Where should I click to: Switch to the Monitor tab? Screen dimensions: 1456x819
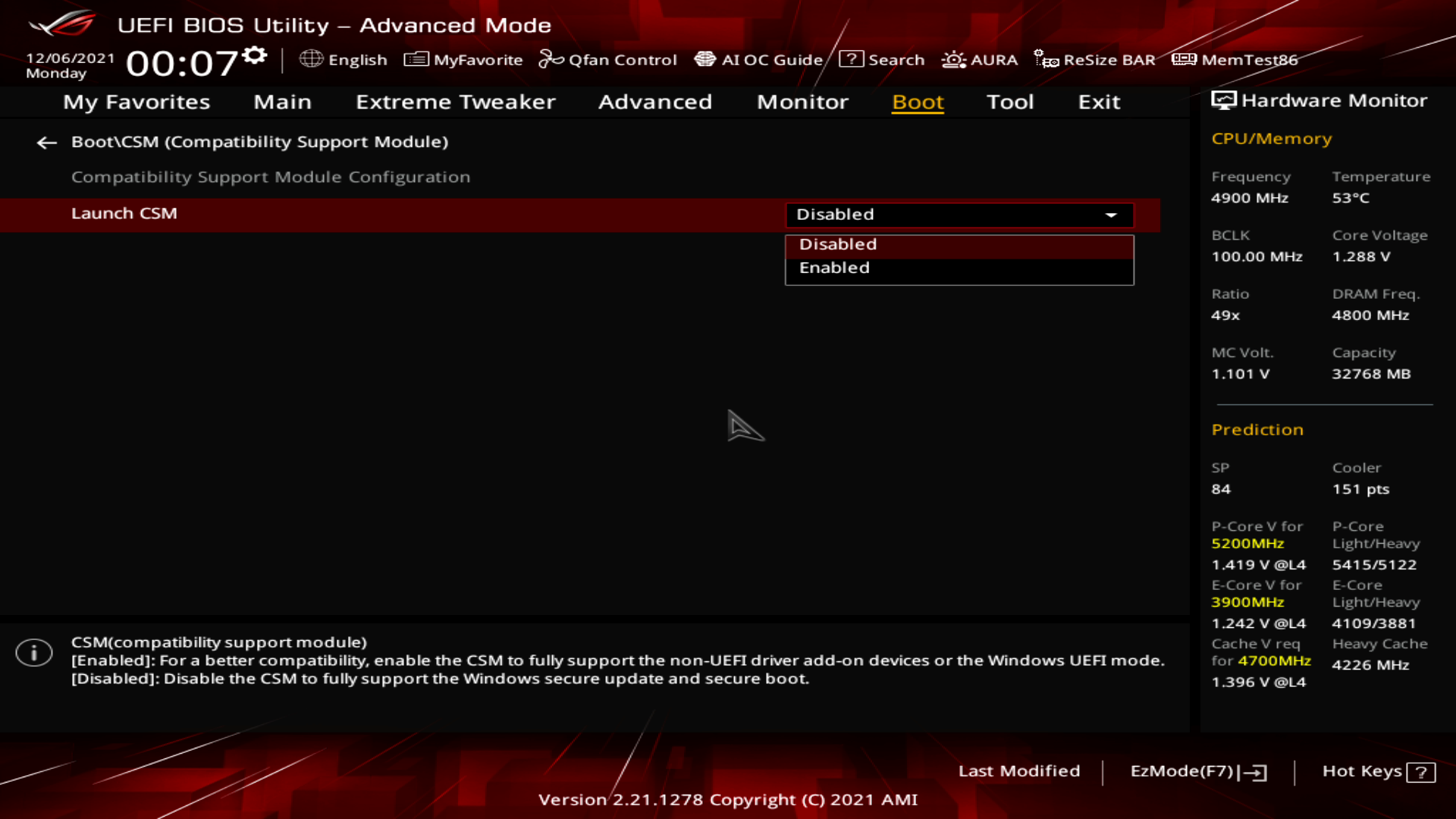point(802,102)
